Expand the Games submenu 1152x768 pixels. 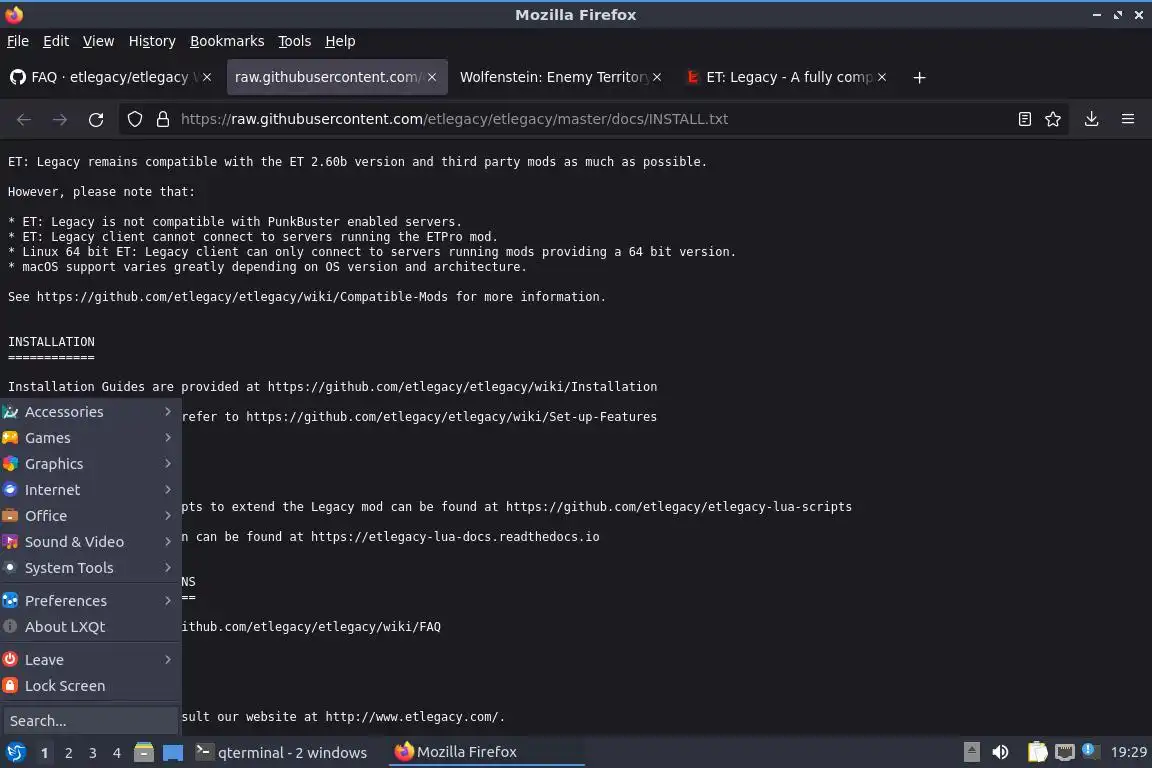90,438
